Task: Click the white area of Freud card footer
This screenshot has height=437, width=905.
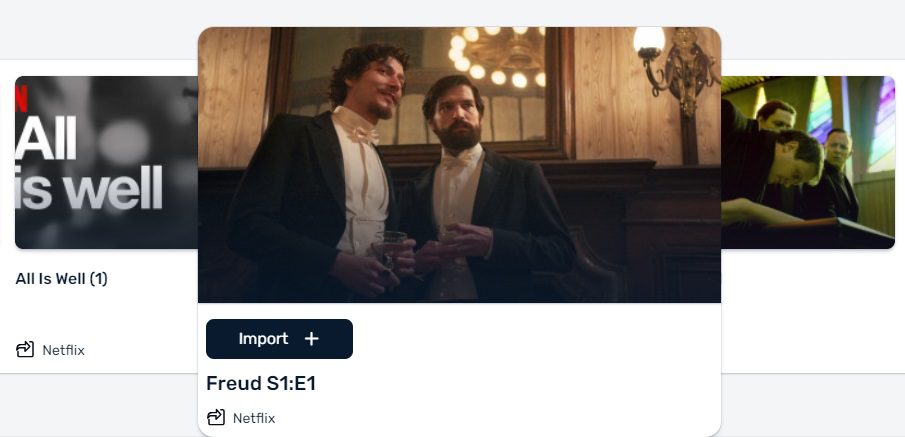Action: coord(519,369)
